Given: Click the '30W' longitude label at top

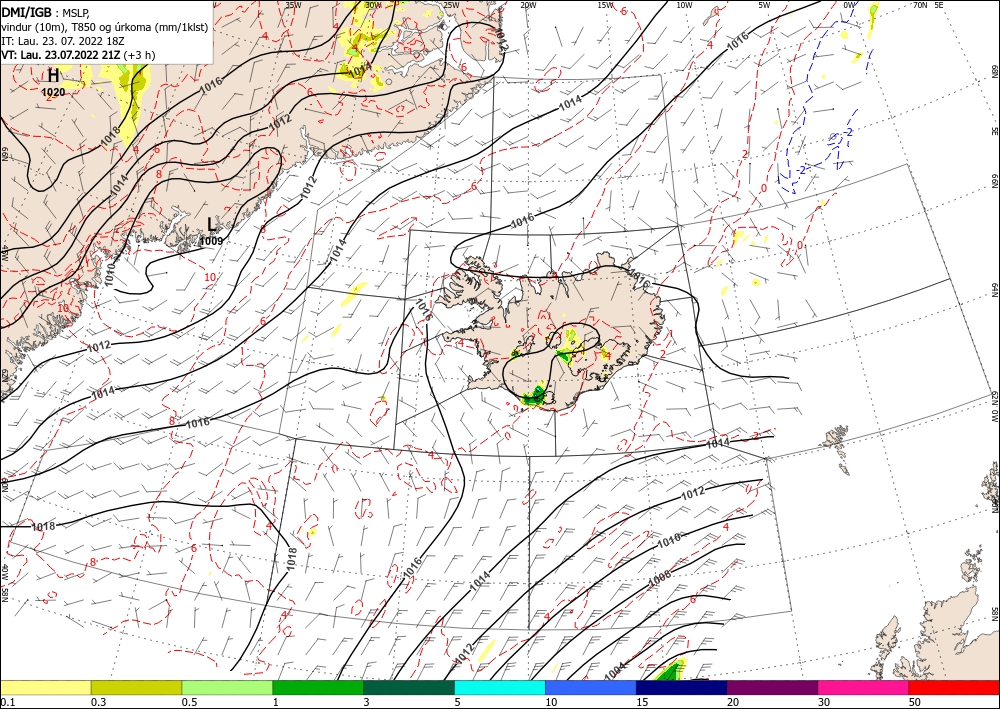Looking at the screenshot, I should [372, 5].
